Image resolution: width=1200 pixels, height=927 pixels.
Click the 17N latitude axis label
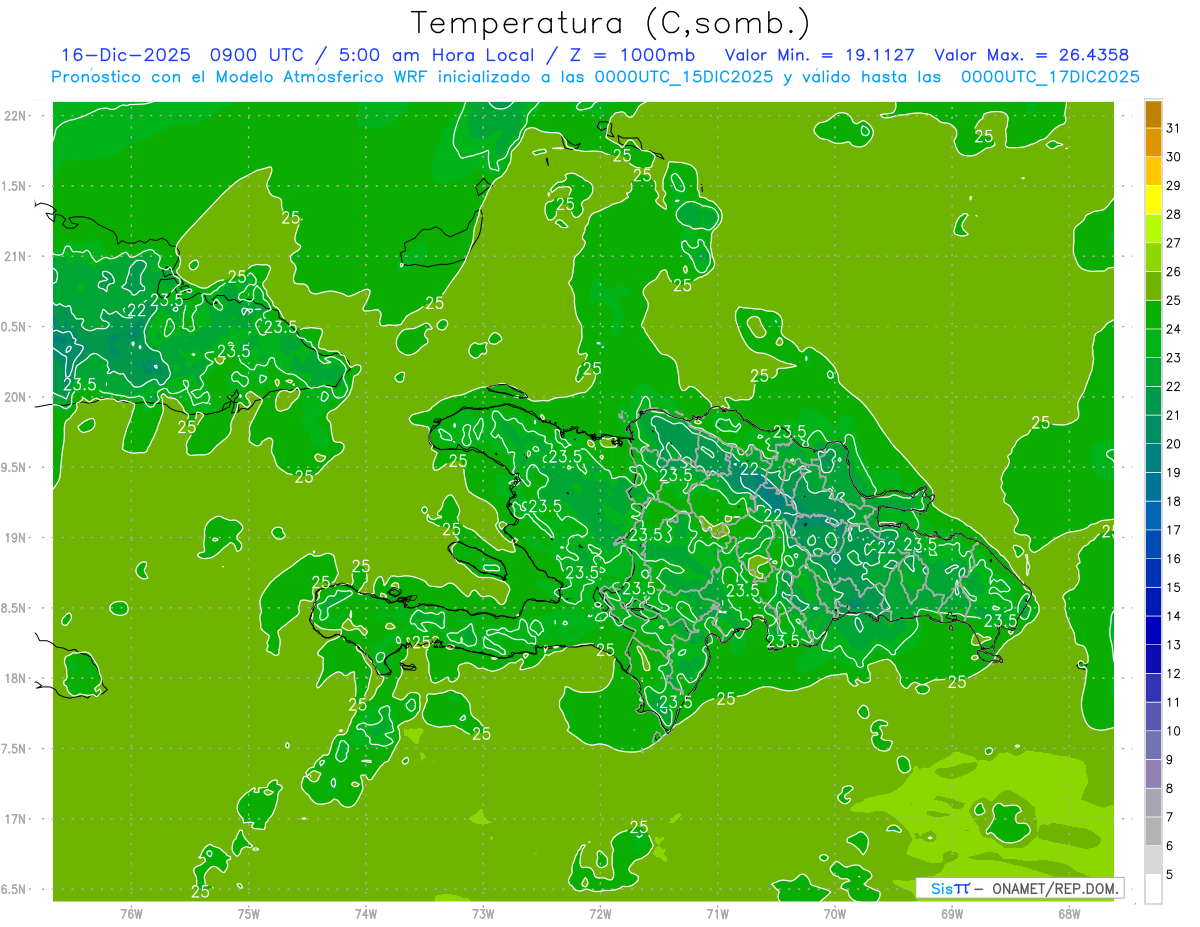(14, 819)
